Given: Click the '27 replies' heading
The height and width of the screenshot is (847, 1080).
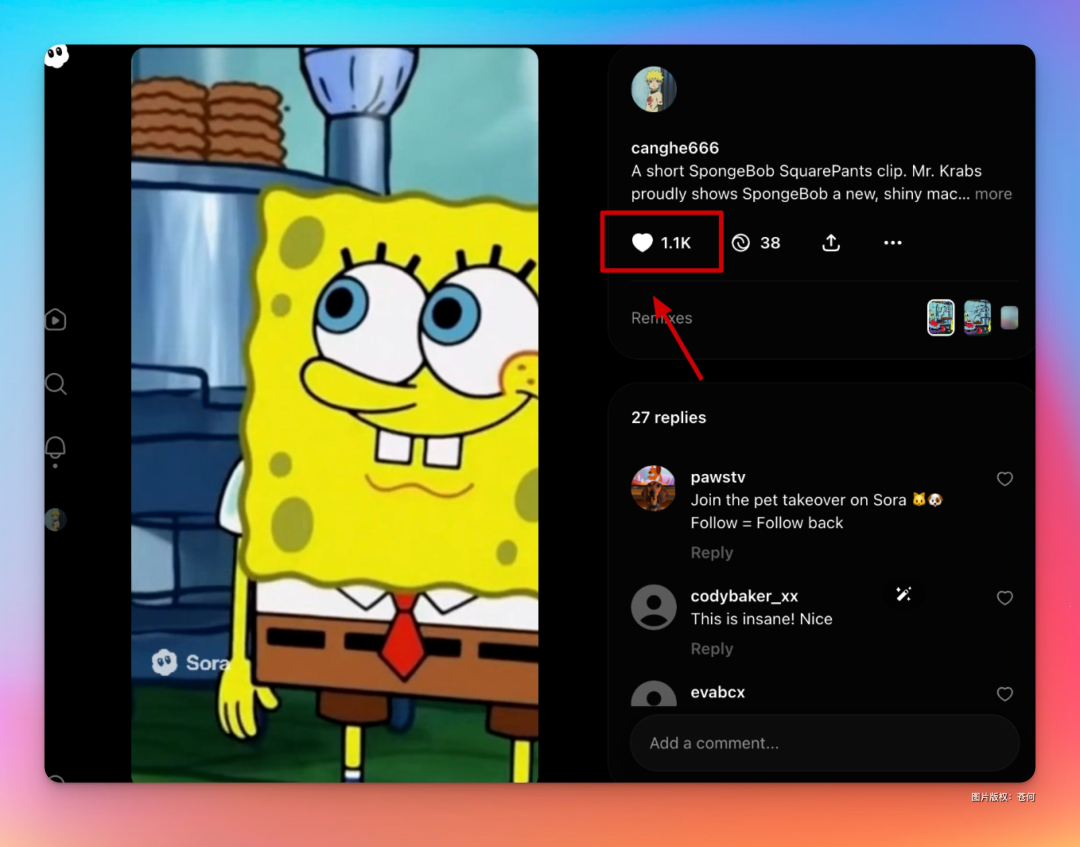Looking at the screenshot, I should 668,417.
